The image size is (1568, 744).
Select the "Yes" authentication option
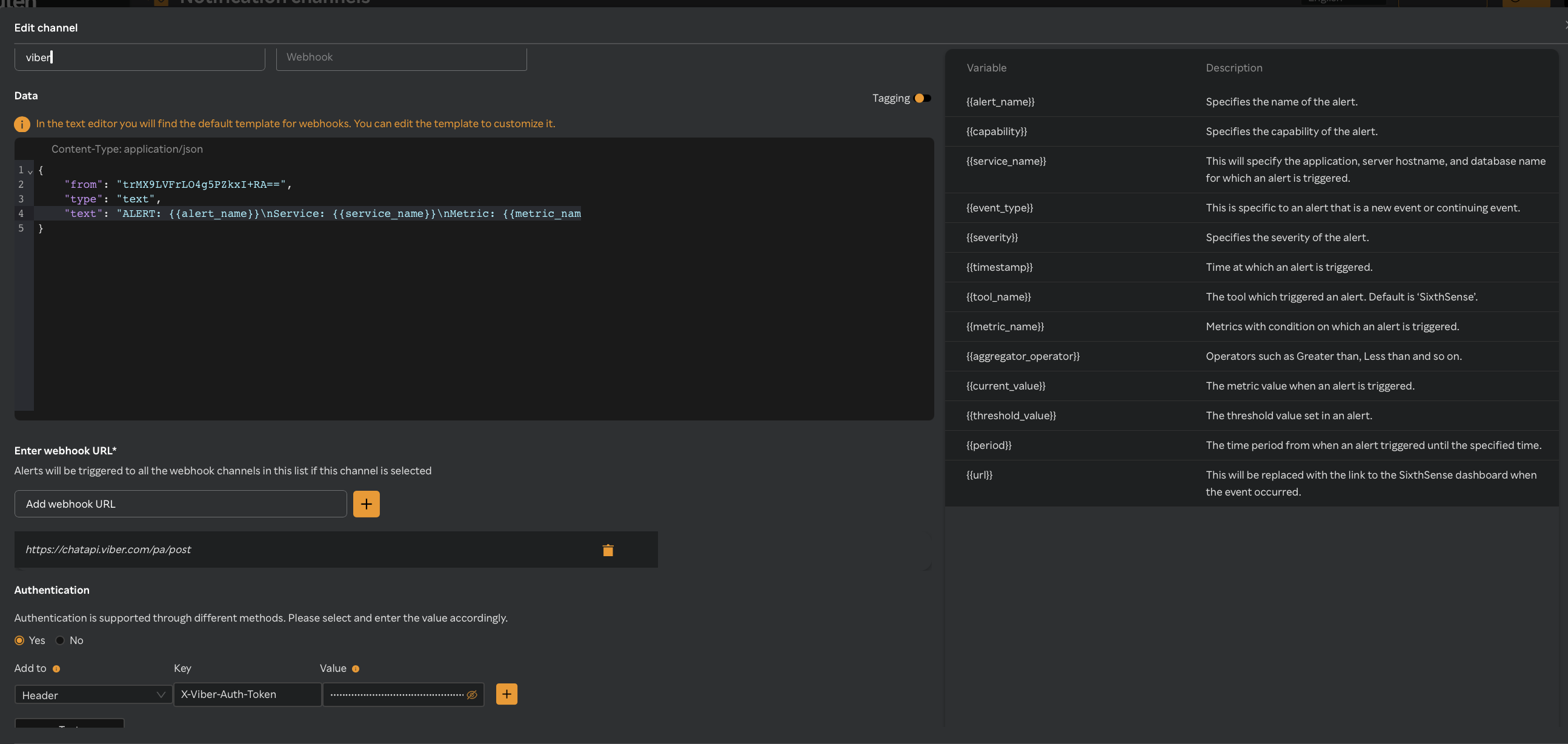click(x=19, y=640)
